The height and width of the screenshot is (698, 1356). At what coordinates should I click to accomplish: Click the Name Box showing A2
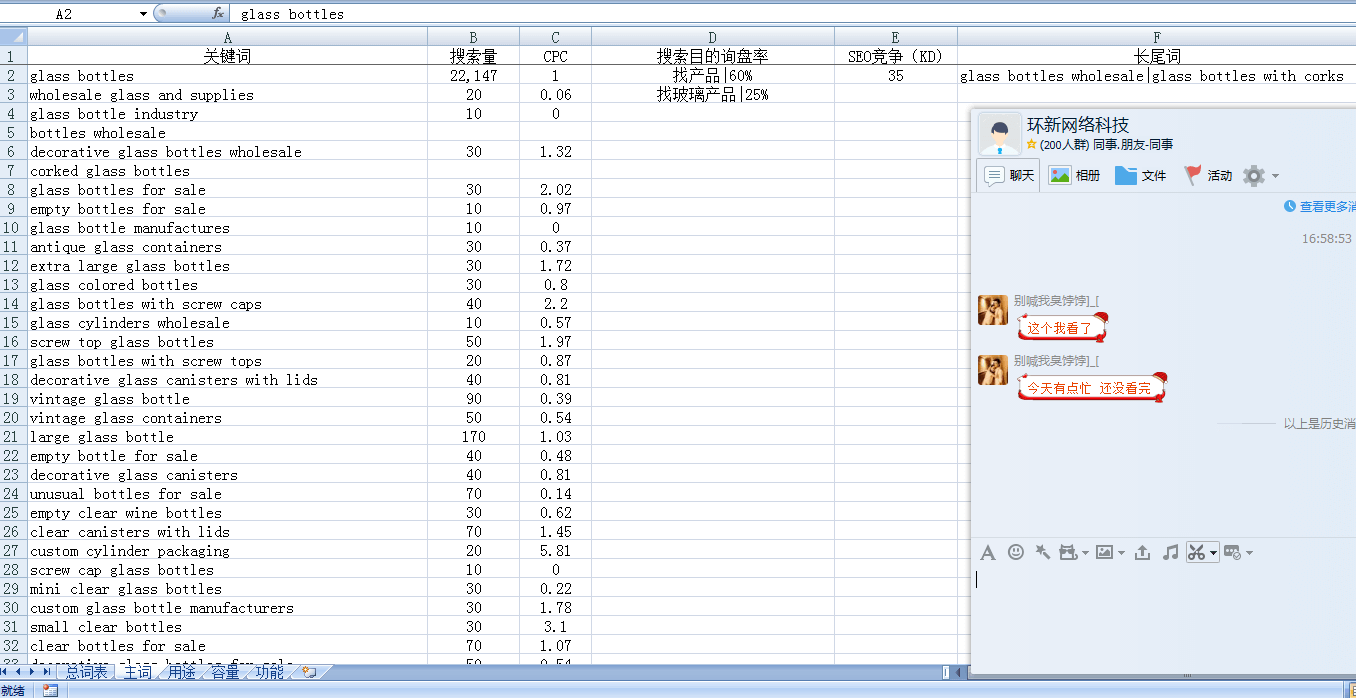(70, 14)
